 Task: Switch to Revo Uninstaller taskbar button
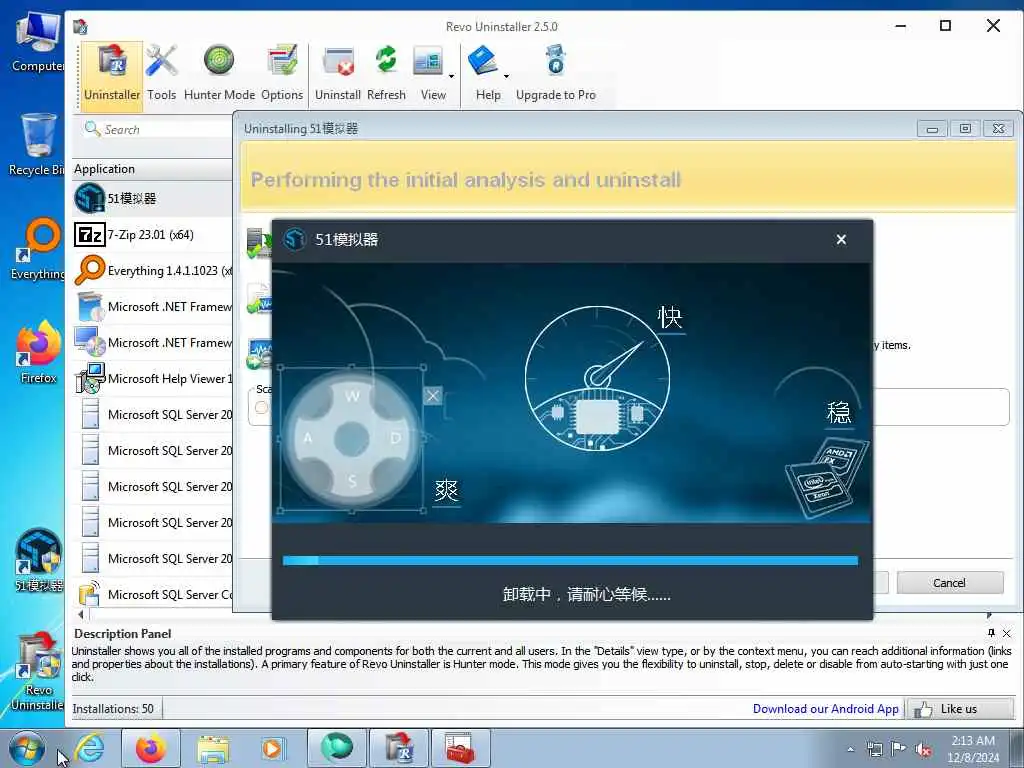coord(399,748)
